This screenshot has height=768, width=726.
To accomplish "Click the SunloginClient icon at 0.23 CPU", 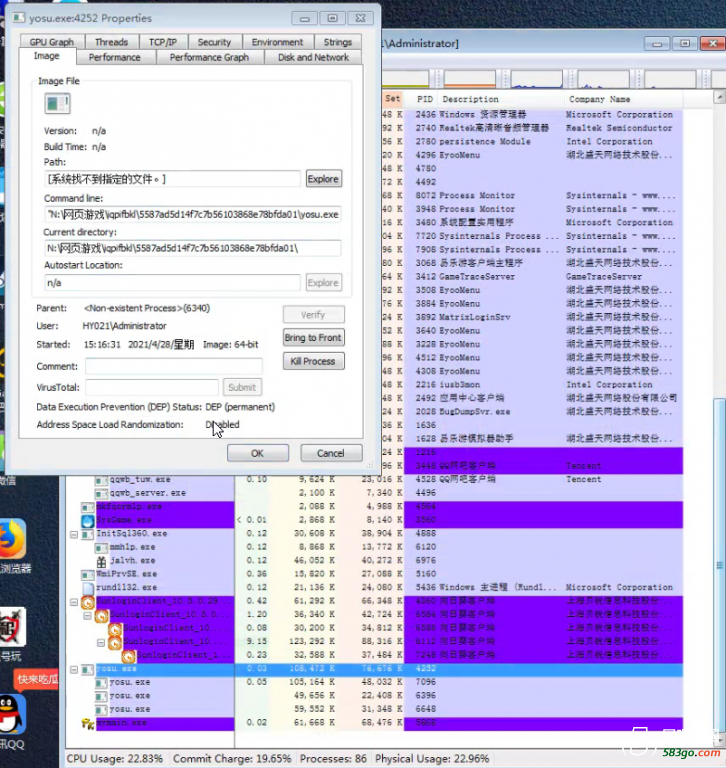I will [x=128, y=656].
